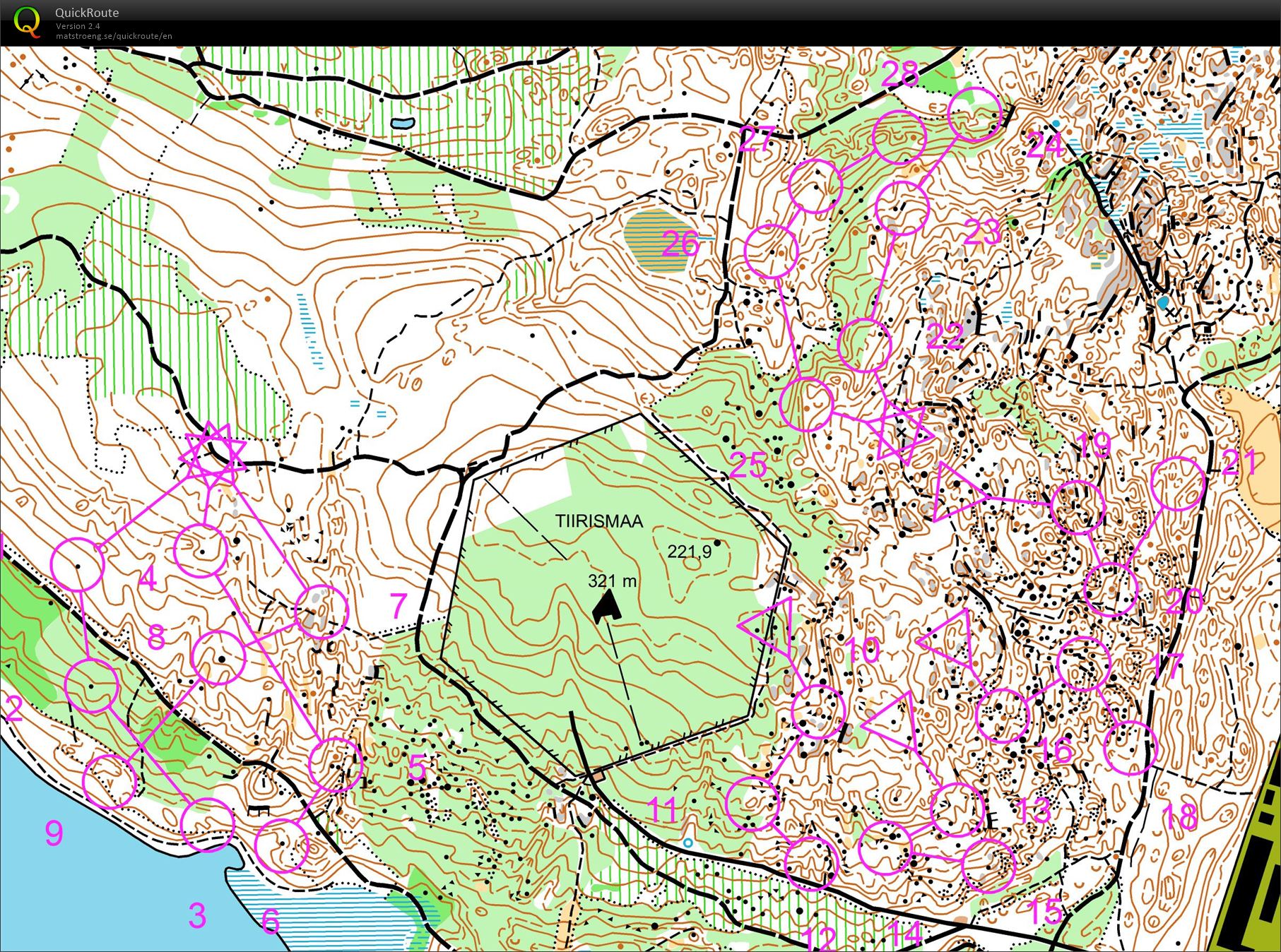Select control number 12 label
1281x952 pixels.
coord(820,938)
